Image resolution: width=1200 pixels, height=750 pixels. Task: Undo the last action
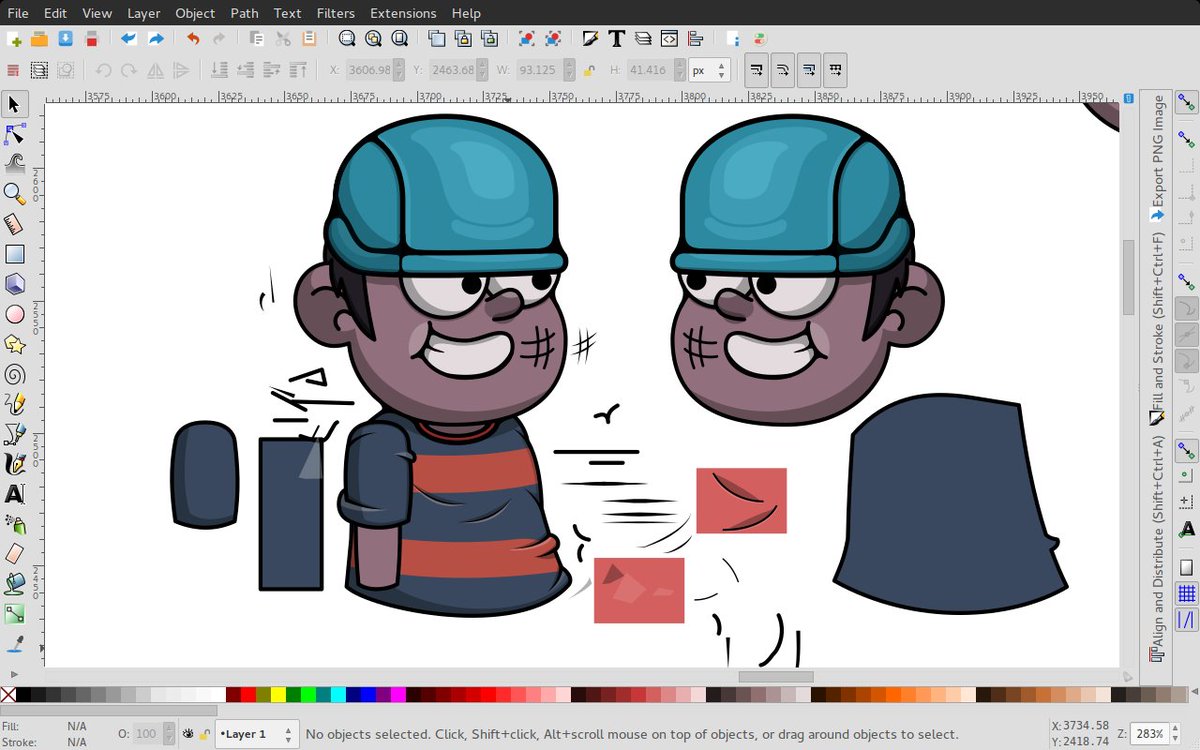pos(193,39)
